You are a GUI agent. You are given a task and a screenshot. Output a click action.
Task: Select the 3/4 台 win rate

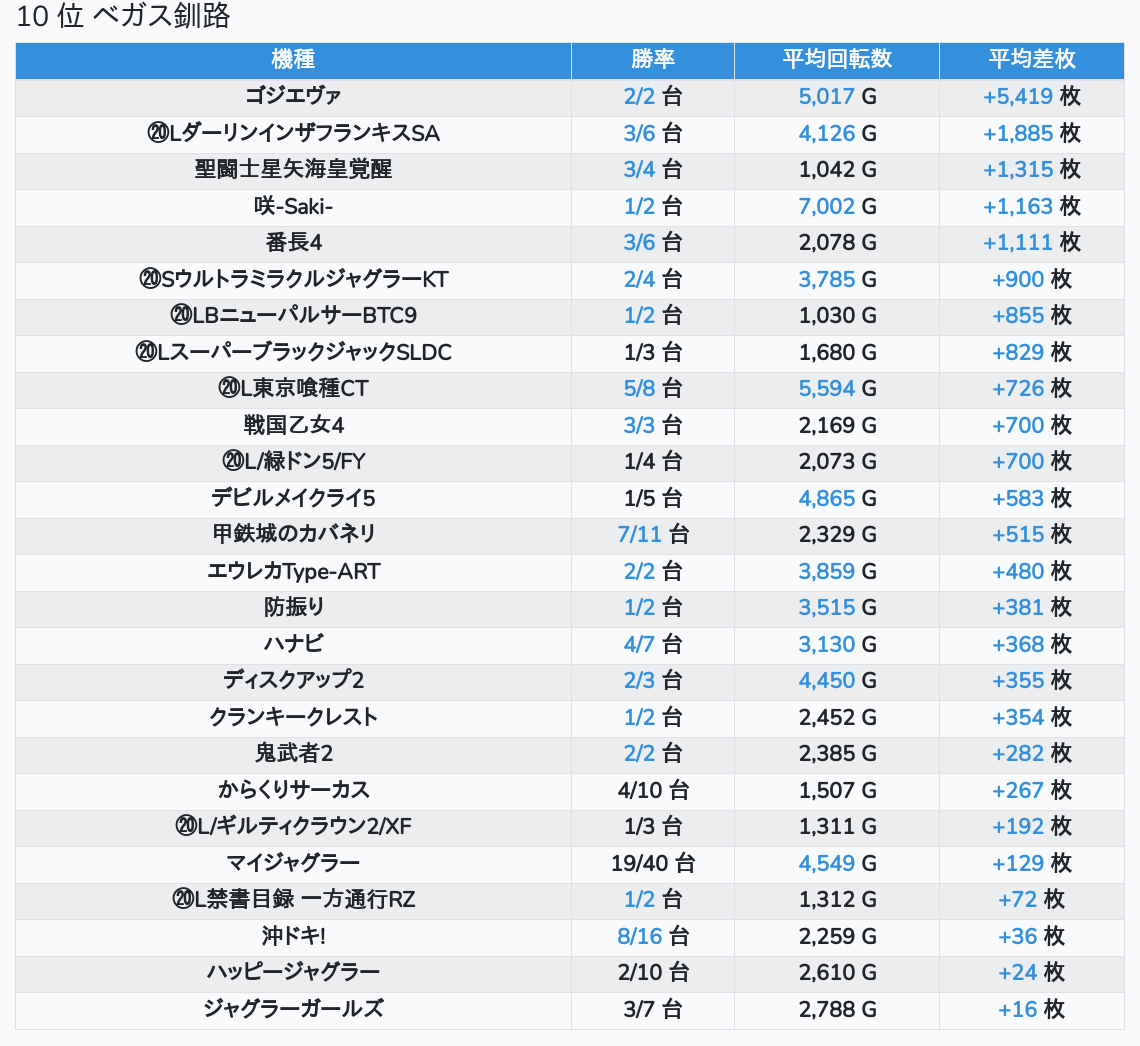652,170
